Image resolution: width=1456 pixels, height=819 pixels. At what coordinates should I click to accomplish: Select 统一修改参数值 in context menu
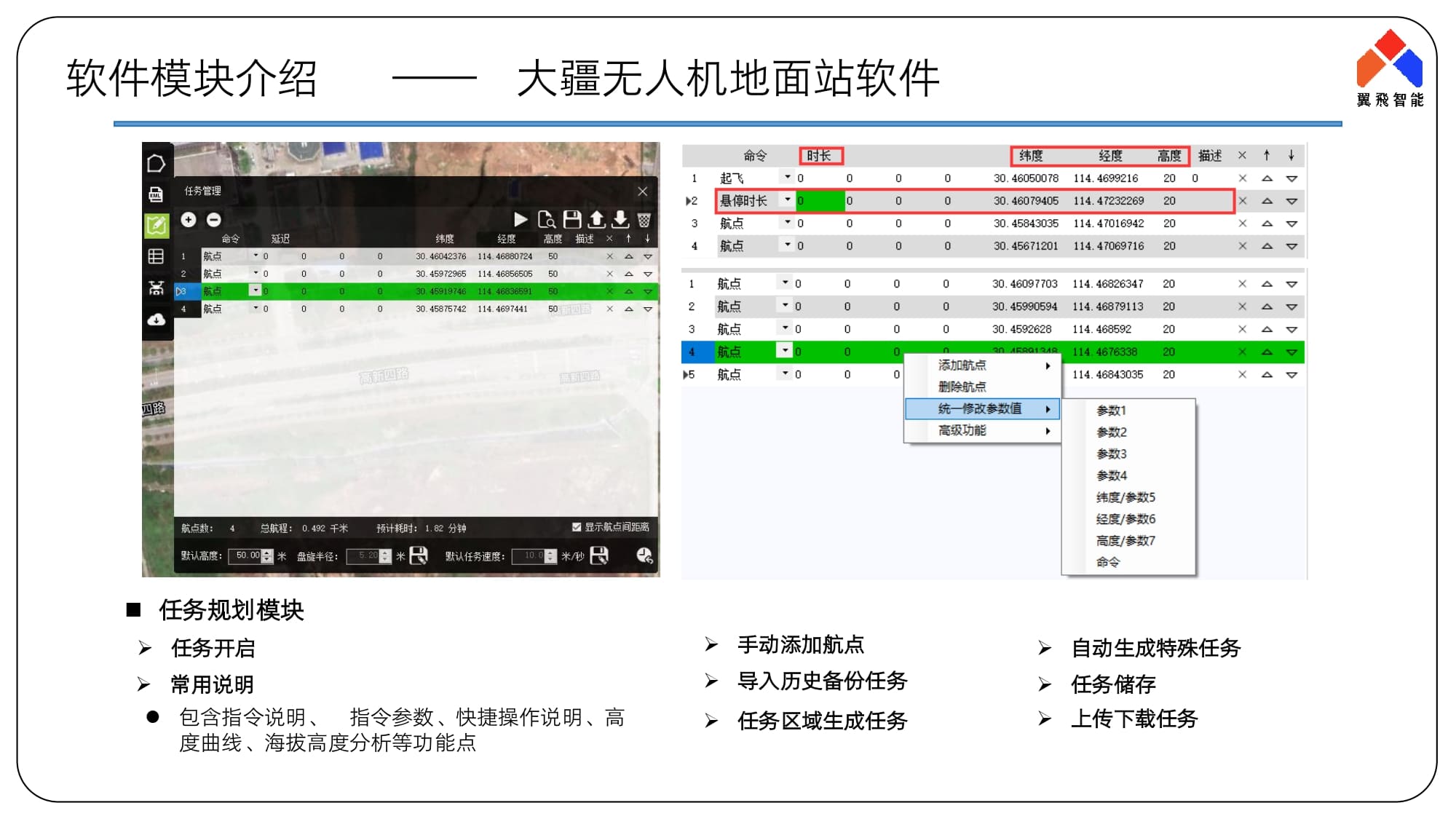pyautogui.click(x=980, y=408)
